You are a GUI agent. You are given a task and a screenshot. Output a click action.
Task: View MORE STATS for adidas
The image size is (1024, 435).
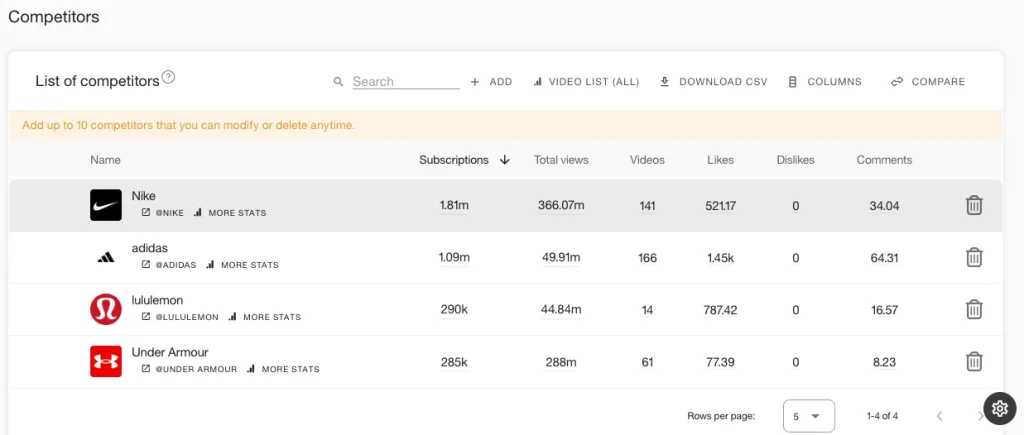point(242,265)
